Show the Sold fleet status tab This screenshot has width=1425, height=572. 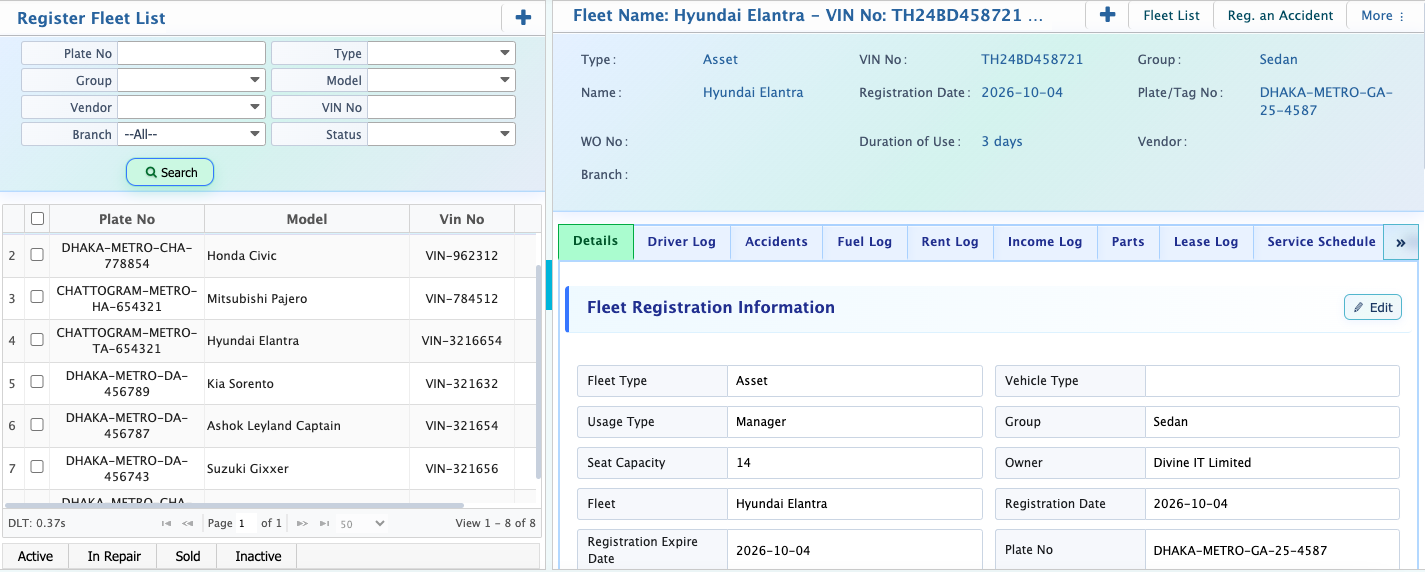point(188,556)
